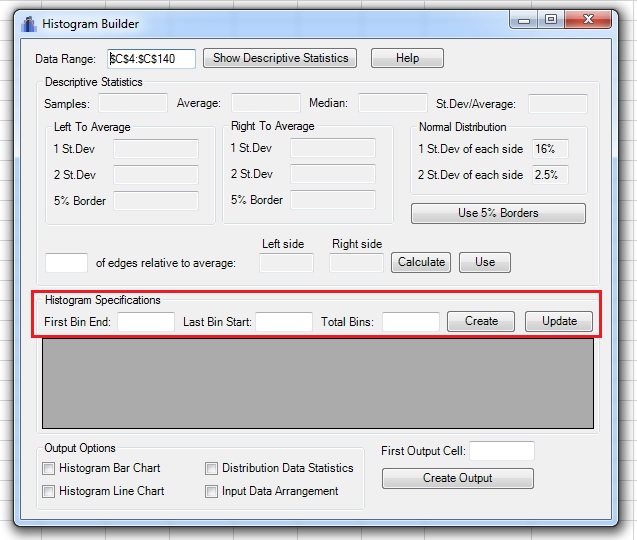Image resolution: width=637 pixels, height=540 pixels.
Task: Click the Average value field
Action: (266, 103)
